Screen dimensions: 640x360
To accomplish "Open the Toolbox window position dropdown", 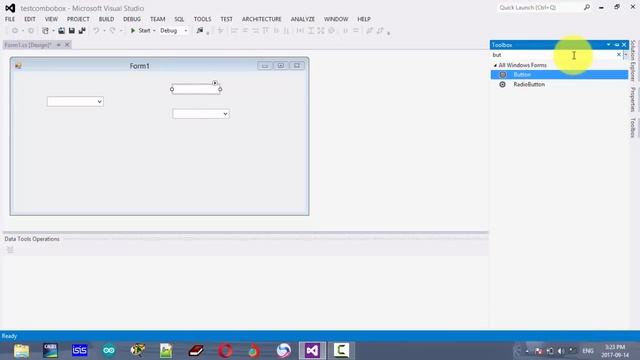I will pos(609,45).
